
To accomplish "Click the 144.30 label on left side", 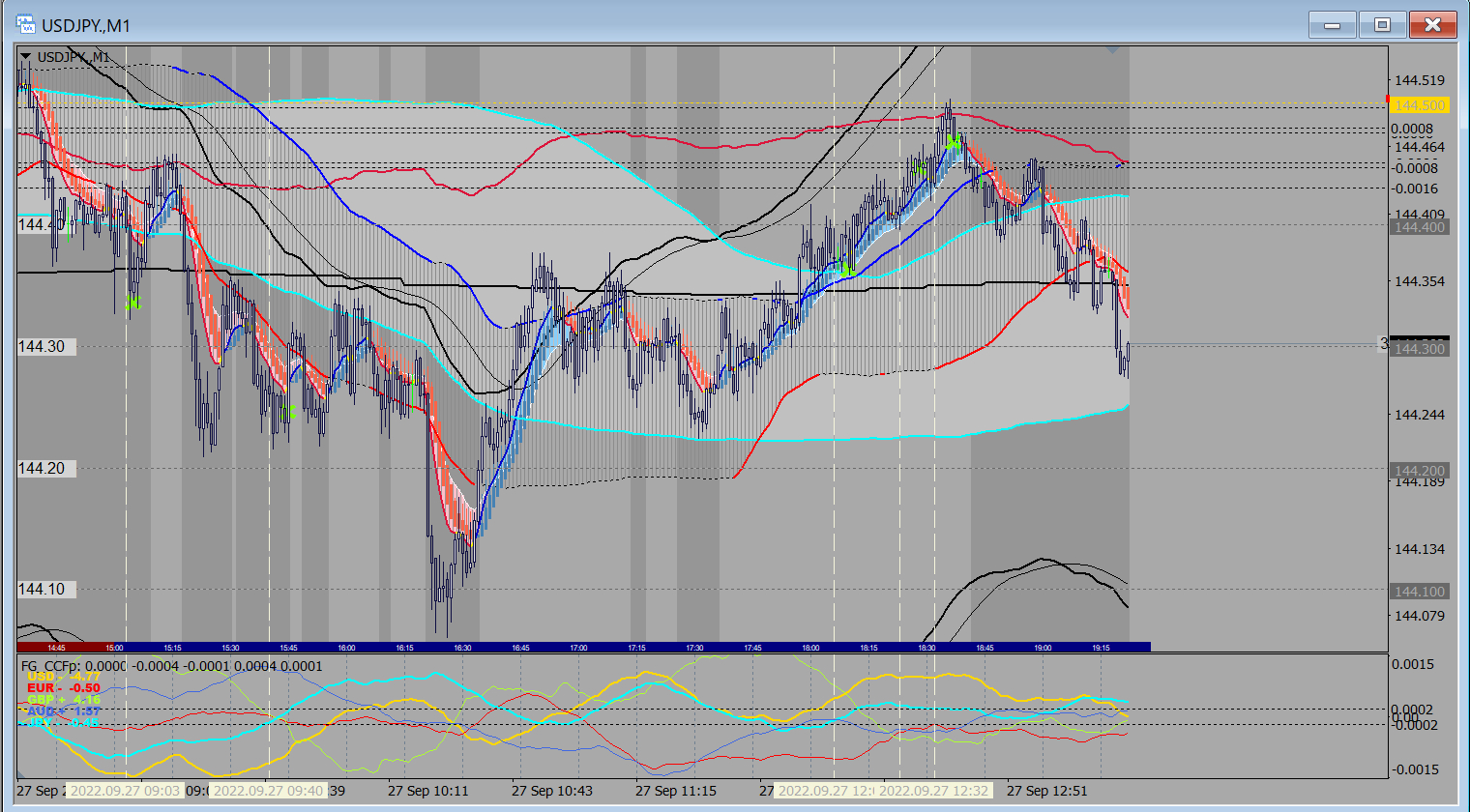I will [x=42, y=346].
